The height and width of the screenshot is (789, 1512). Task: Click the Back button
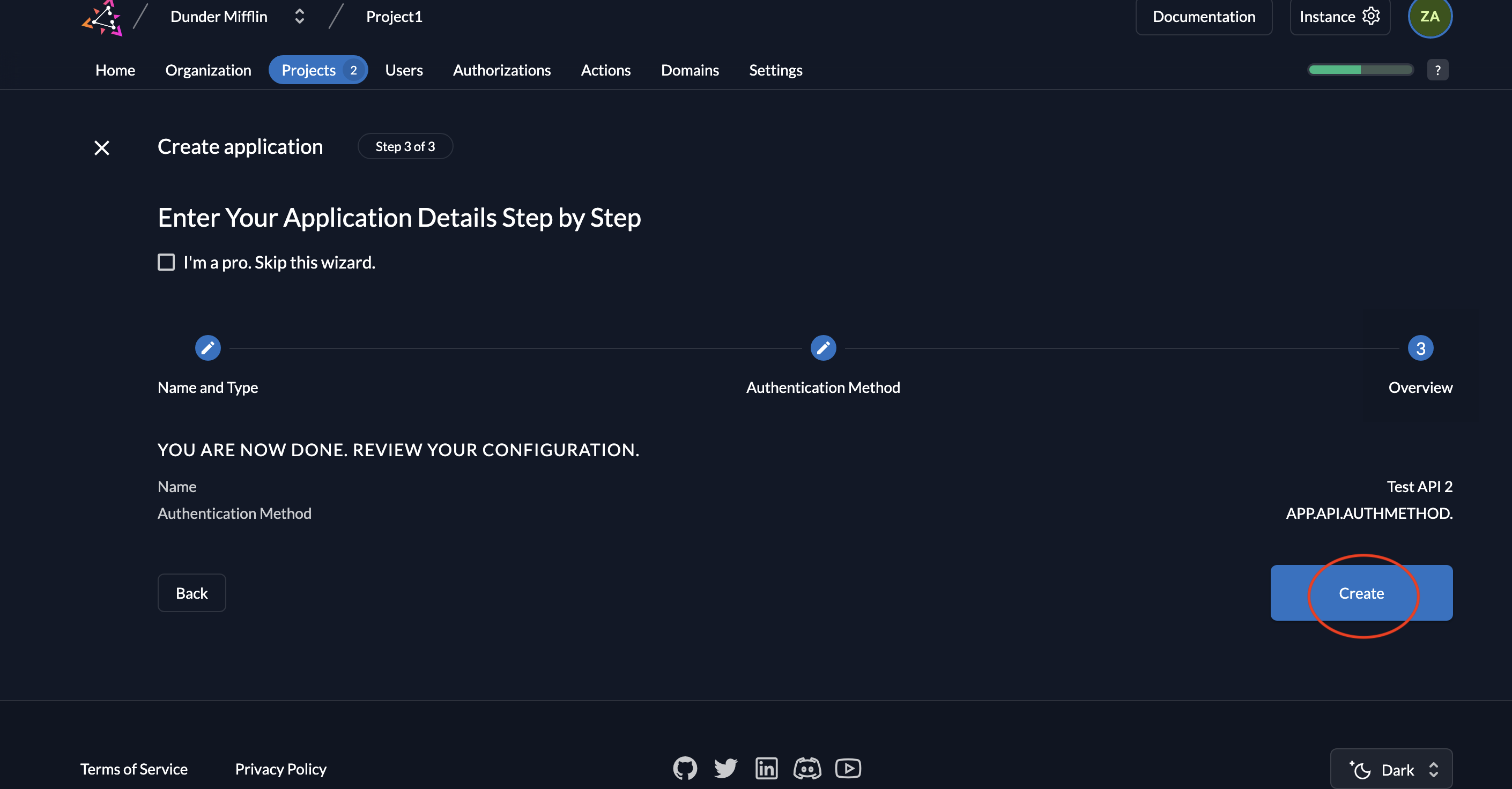191,592
